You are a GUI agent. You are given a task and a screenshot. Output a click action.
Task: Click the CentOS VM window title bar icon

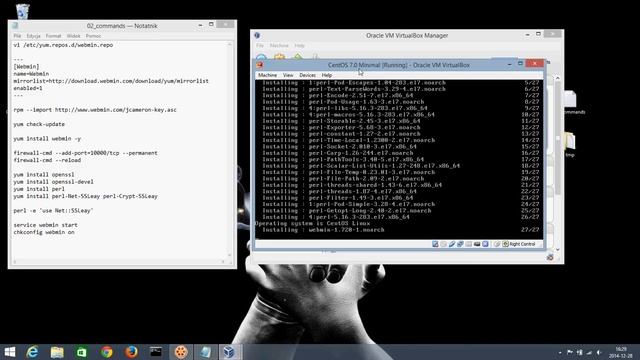coord(260,64)
